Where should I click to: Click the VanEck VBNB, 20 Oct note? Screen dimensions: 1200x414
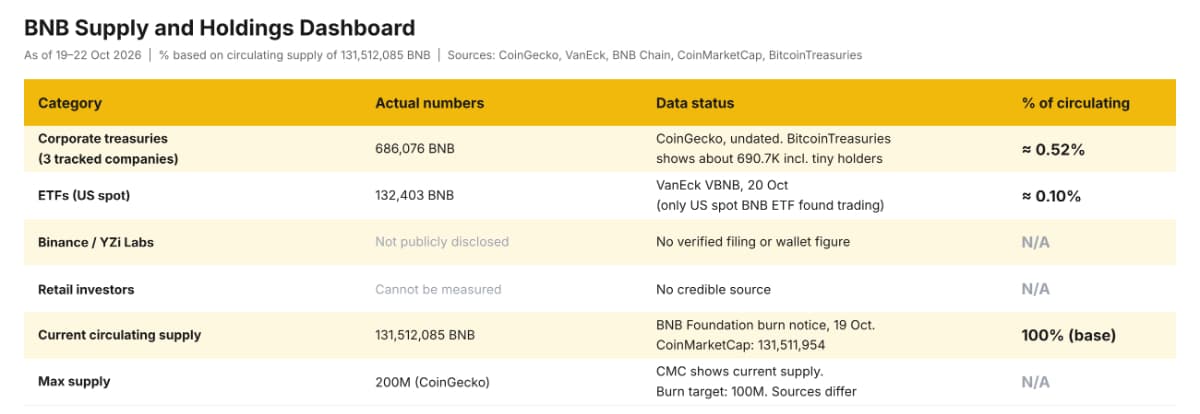(723, 184)
